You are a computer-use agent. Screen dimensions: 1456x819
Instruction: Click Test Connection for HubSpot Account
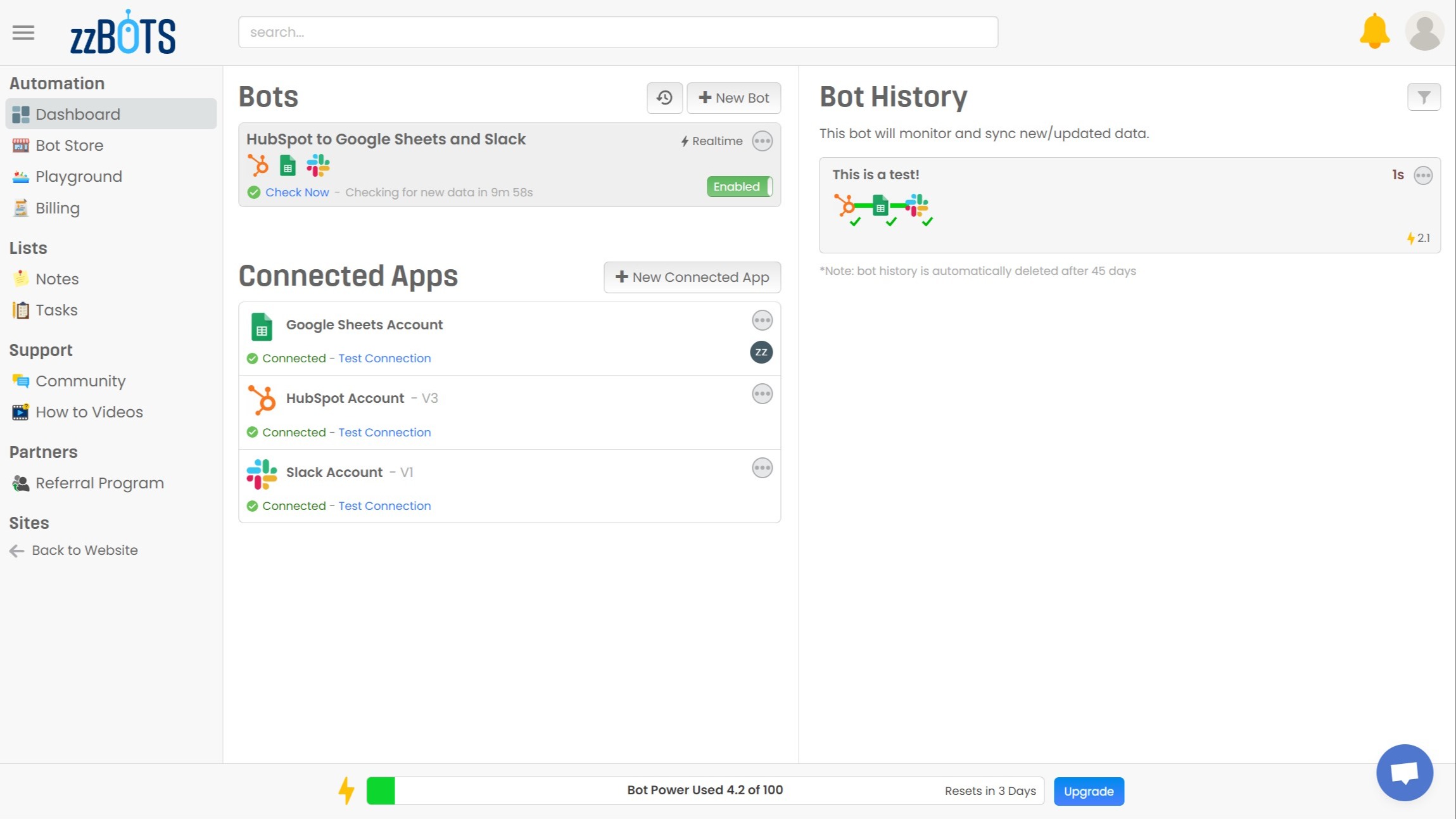384,432
